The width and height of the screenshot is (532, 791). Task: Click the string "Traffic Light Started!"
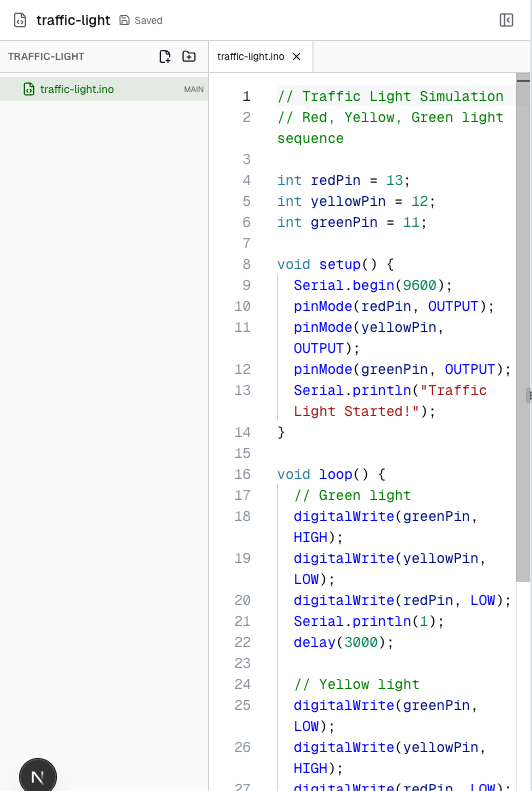coord(390,401)
